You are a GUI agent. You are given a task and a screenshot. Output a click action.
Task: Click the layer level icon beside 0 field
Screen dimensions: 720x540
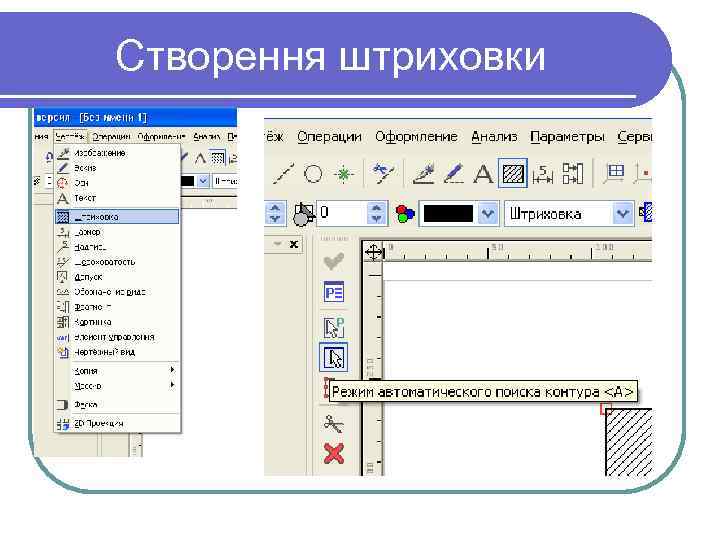tap(303, 214)
